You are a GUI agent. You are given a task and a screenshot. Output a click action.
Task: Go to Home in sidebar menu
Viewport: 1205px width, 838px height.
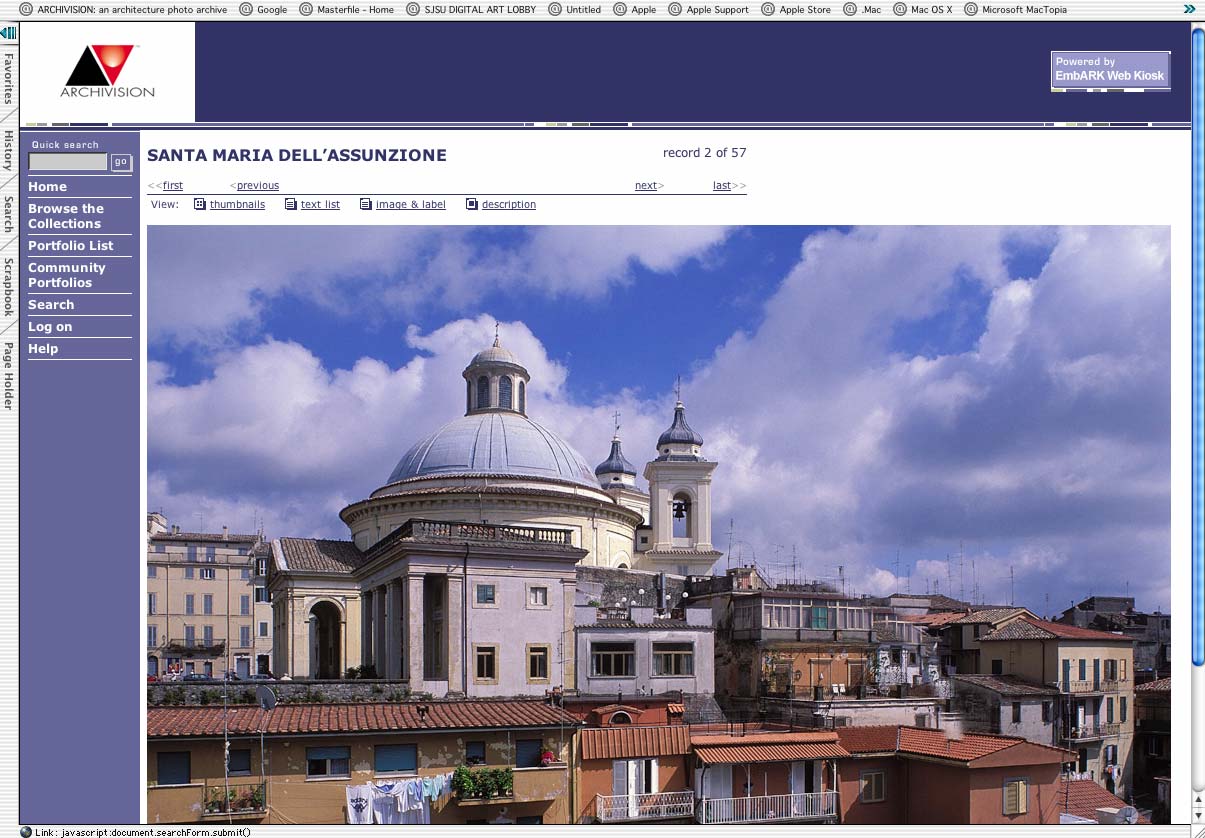coord(47,187)
